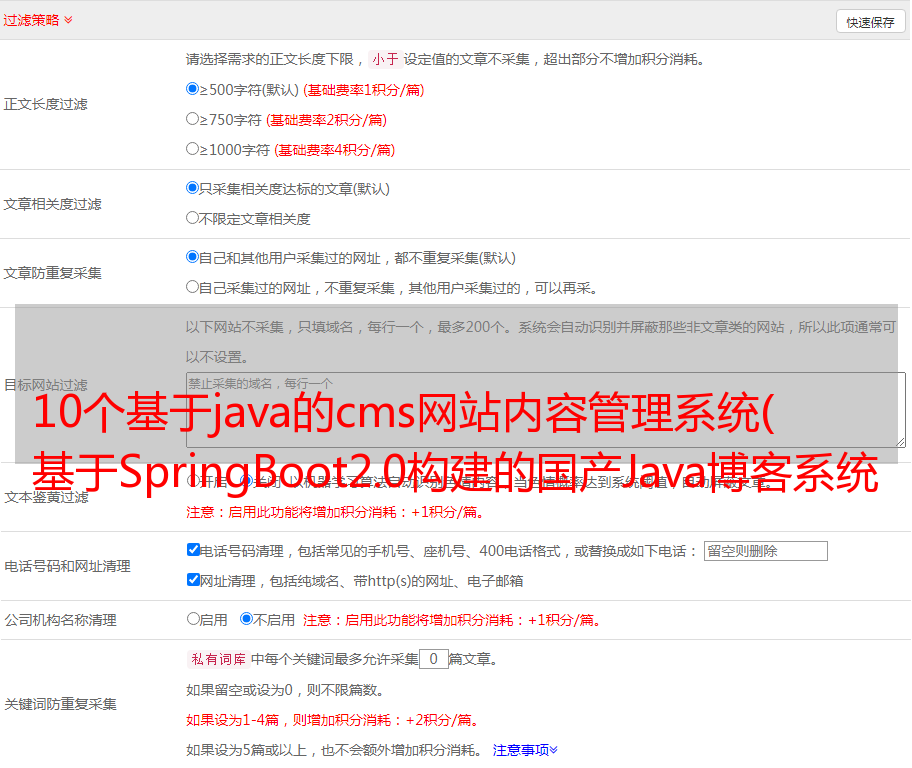The image size is (912, 768).
Task: Click the red note 如果设为1-4篇
Action: click(333, 720)
